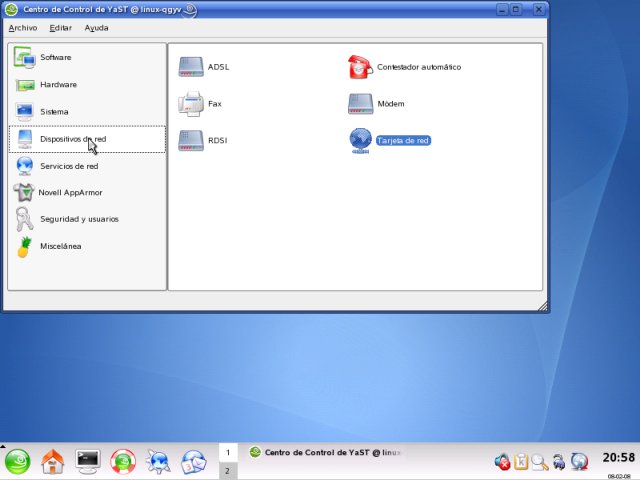Open the green openSUSE start menu
Screen dimensions: 640x480
pyautogui.click(x=18, y=462)
